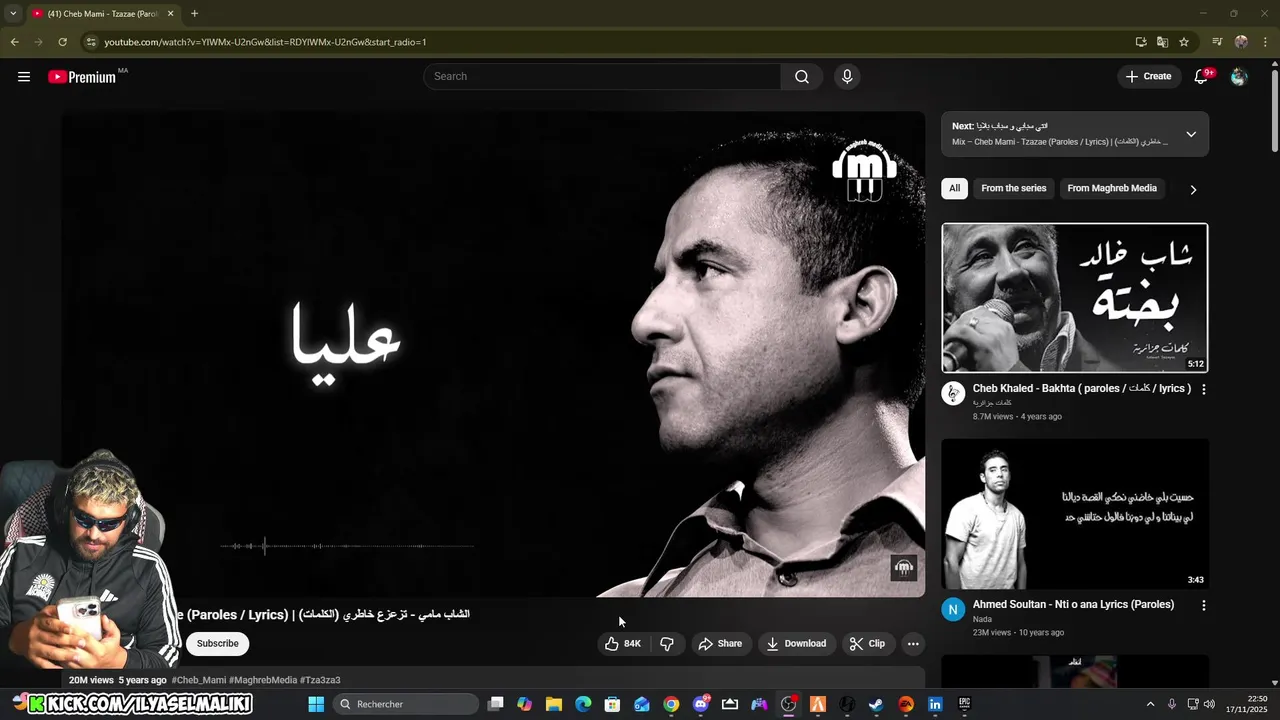Image resolution: width=1280 pixels, height=720 pixels.
Task: Open the volume speaker tray icon
Action: pos(1208,704)
